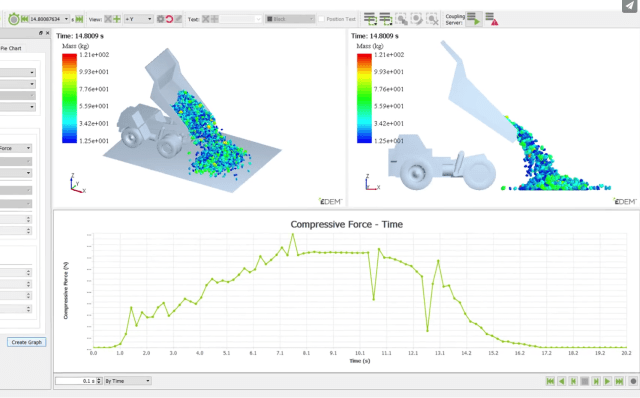Click the highest peak data point on graph
The image size is (640, 398).
coord(293,234)
